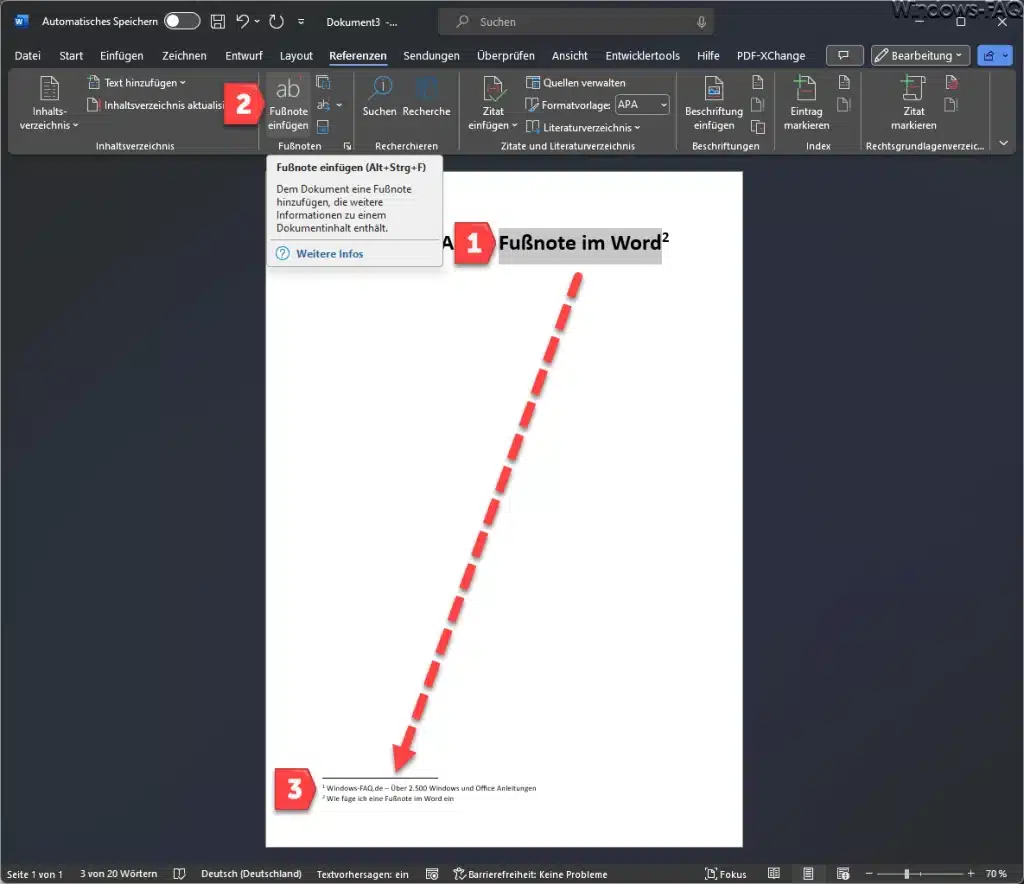Open the Suchen lookup tool

coord(379,98)
